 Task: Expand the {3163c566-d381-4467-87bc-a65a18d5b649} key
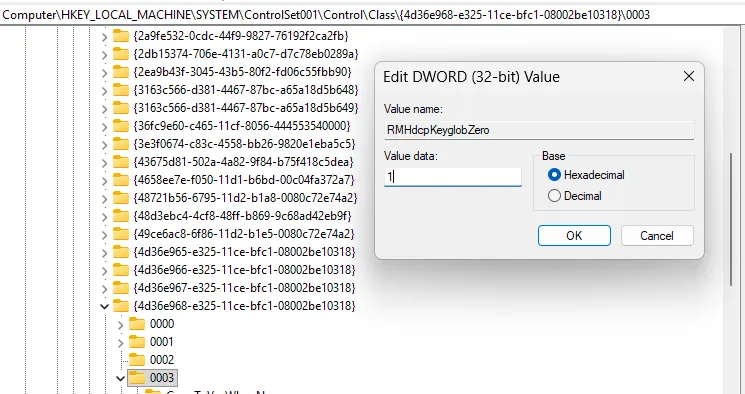point(105,108)
